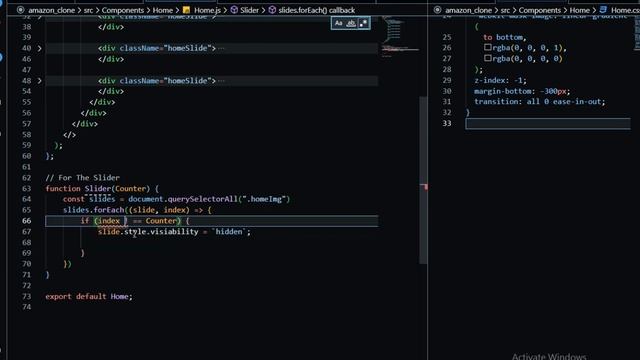Click src breadcrumb in left editor
Image resolution: width=640 pixels, height=360 pixels.
coord(88,10)
